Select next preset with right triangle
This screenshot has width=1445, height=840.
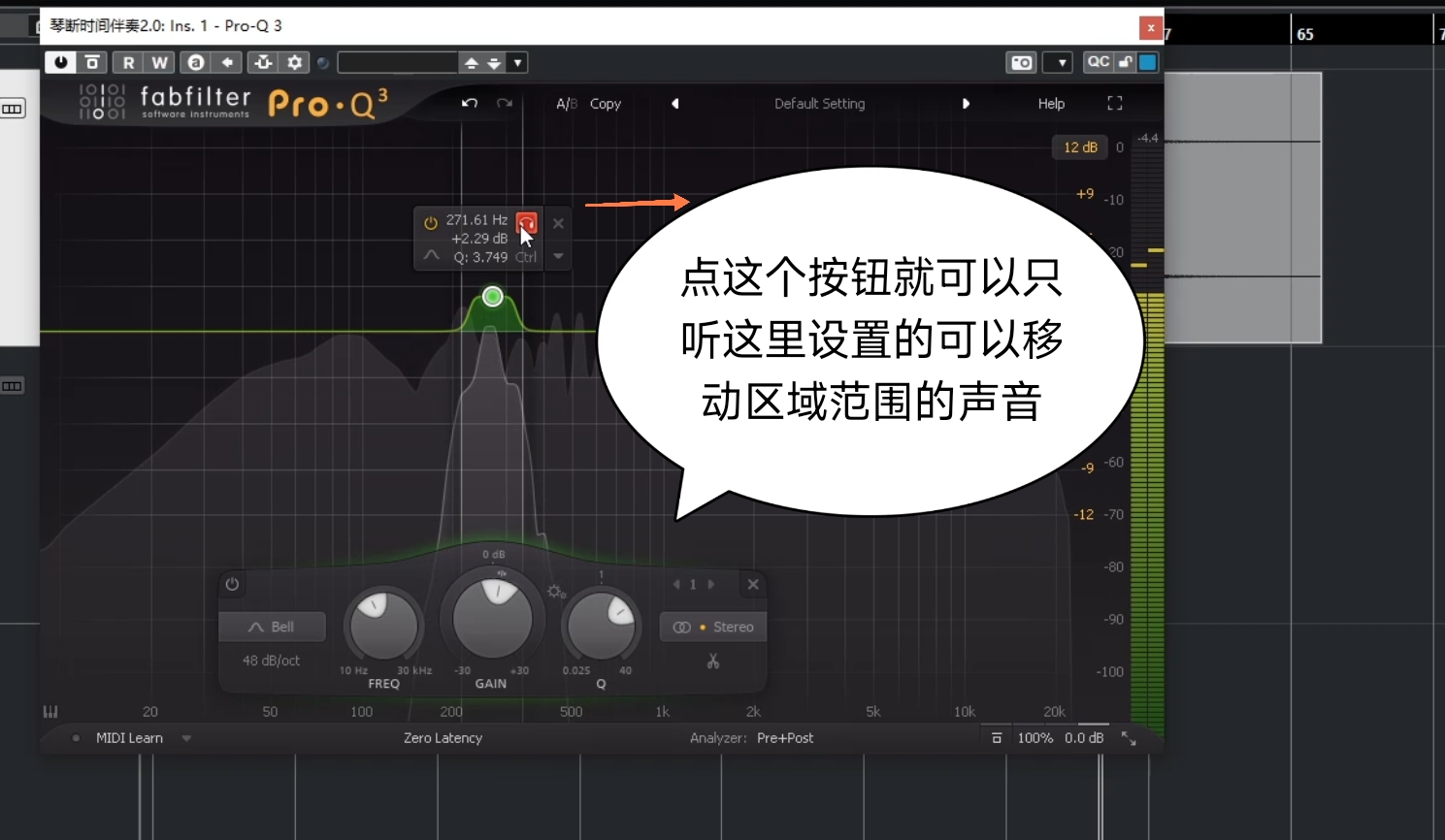(966, 104)
